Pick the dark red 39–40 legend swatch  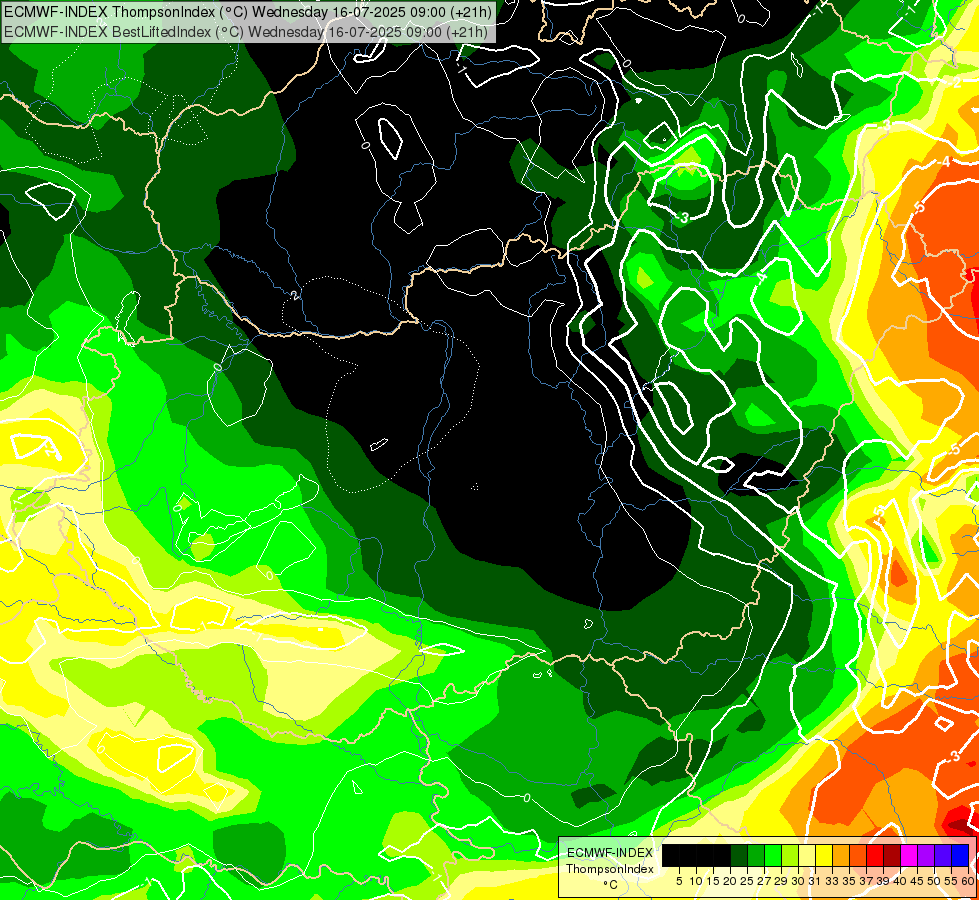click(893, 856)
